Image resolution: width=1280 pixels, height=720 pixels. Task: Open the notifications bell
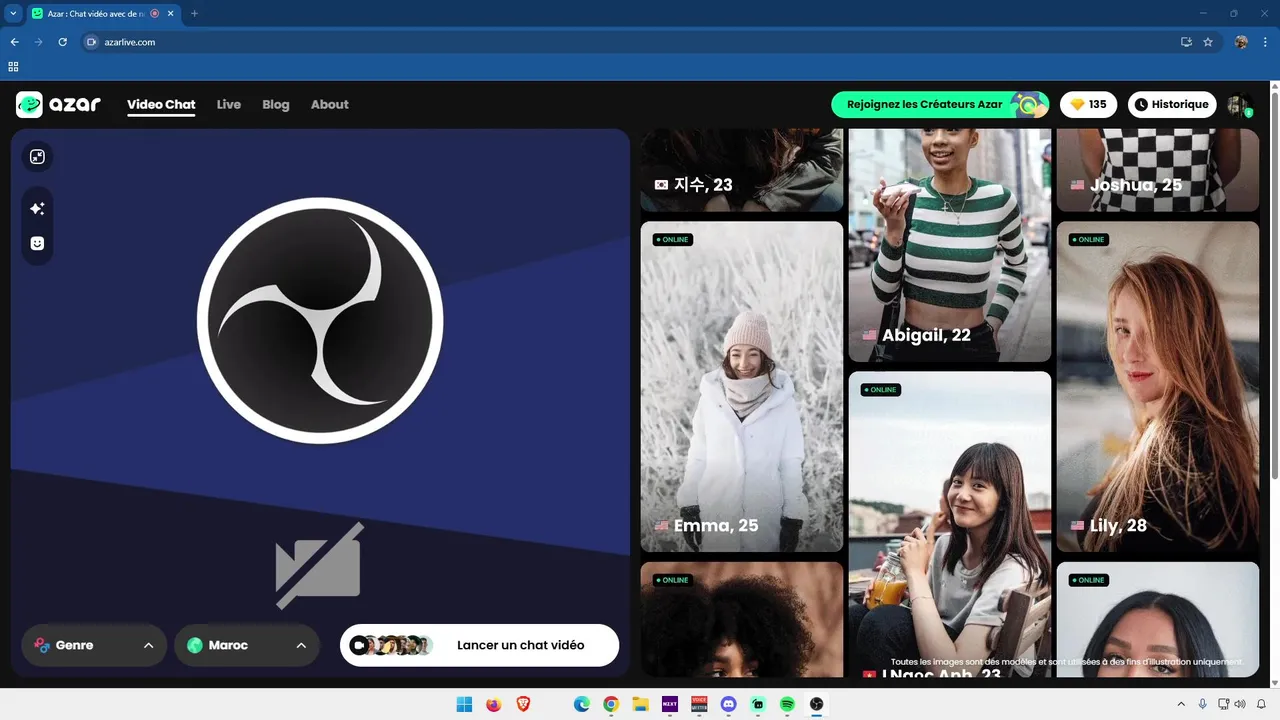[1261, 705]
